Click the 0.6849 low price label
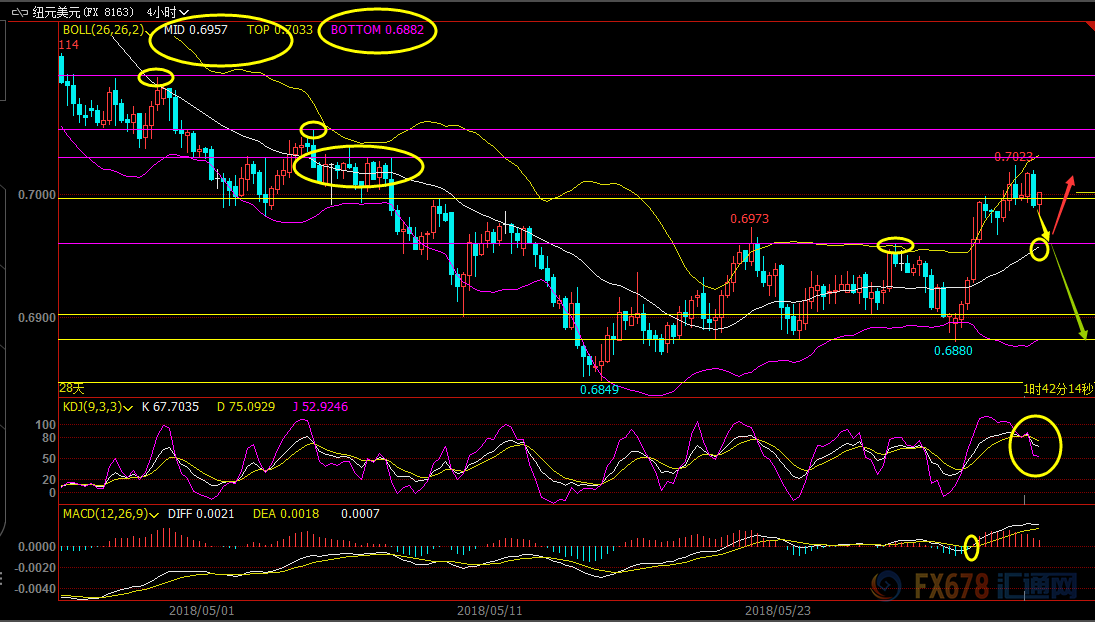This screenshot has height=622, width=1095. (599, 389)
